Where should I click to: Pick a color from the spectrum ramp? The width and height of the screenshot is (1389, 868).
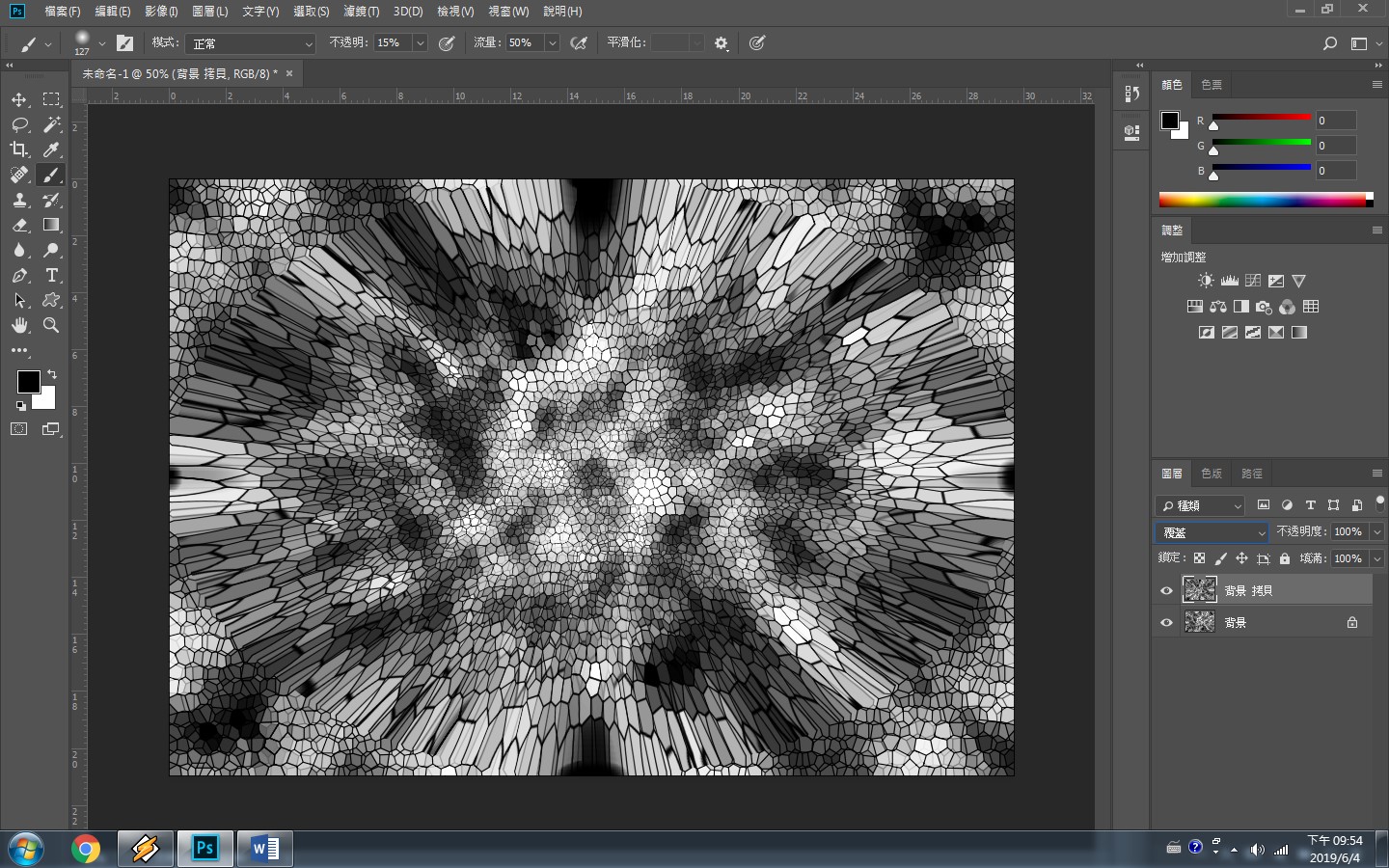coord(1266,200)
